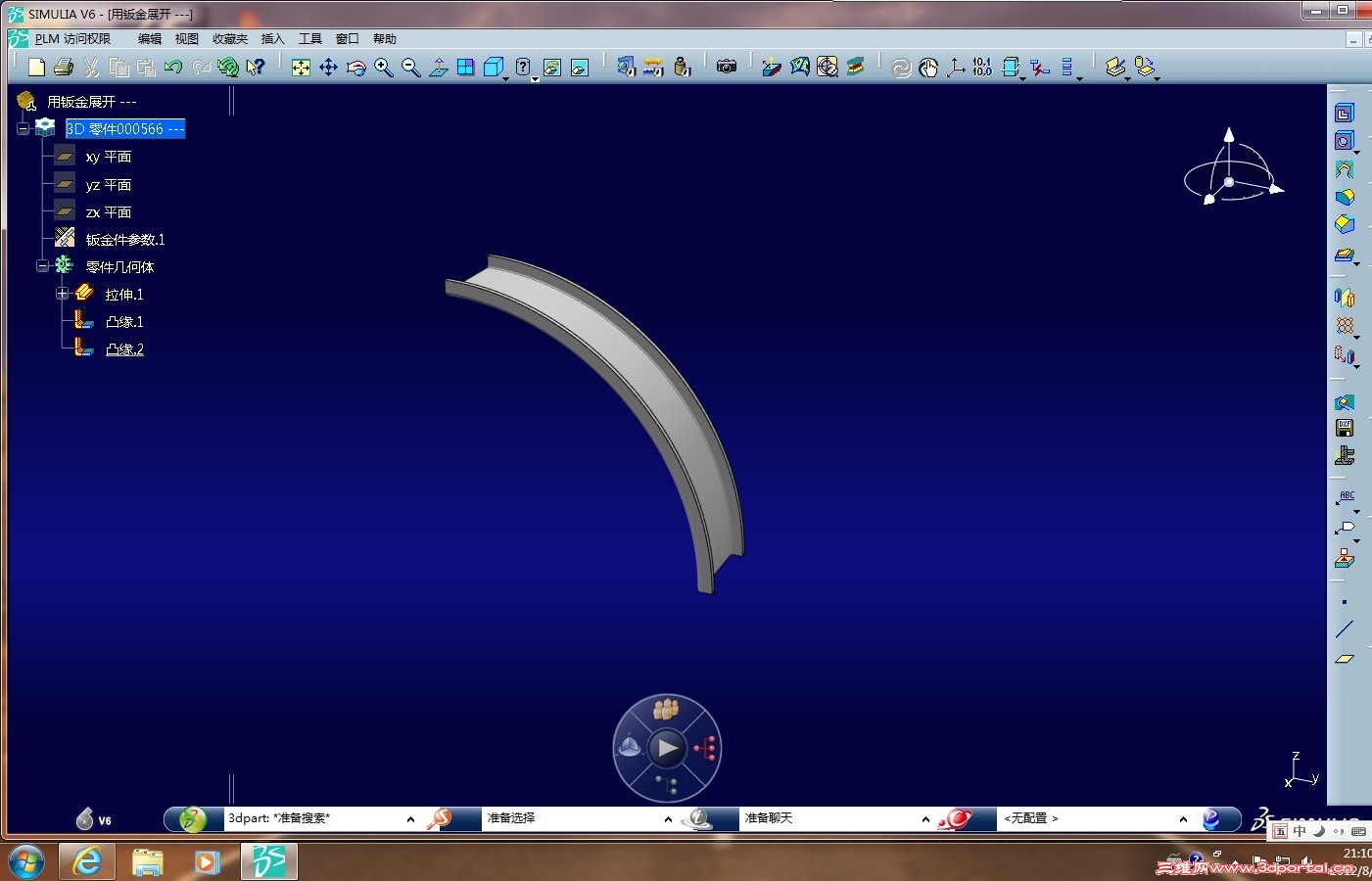Open the 编辑 menu
The image size is (1372, 881).
(150, 39)
